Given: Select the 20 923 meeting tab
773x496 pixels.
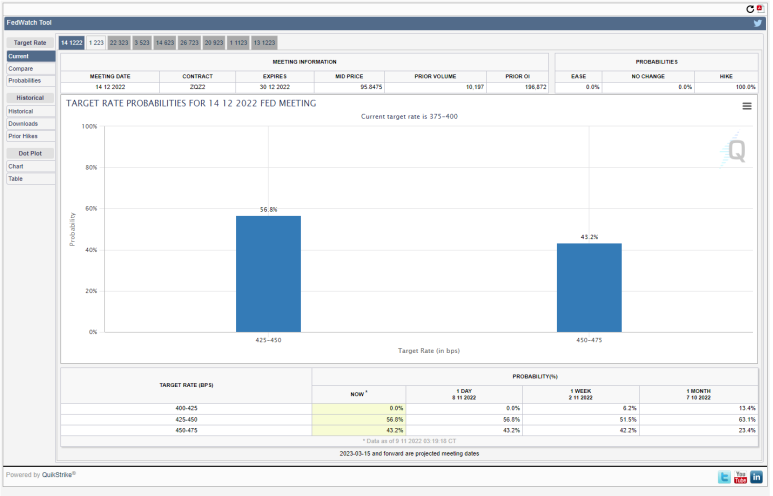Looking at the screenshot, I should pyautogui.click(x=214, y=43).
